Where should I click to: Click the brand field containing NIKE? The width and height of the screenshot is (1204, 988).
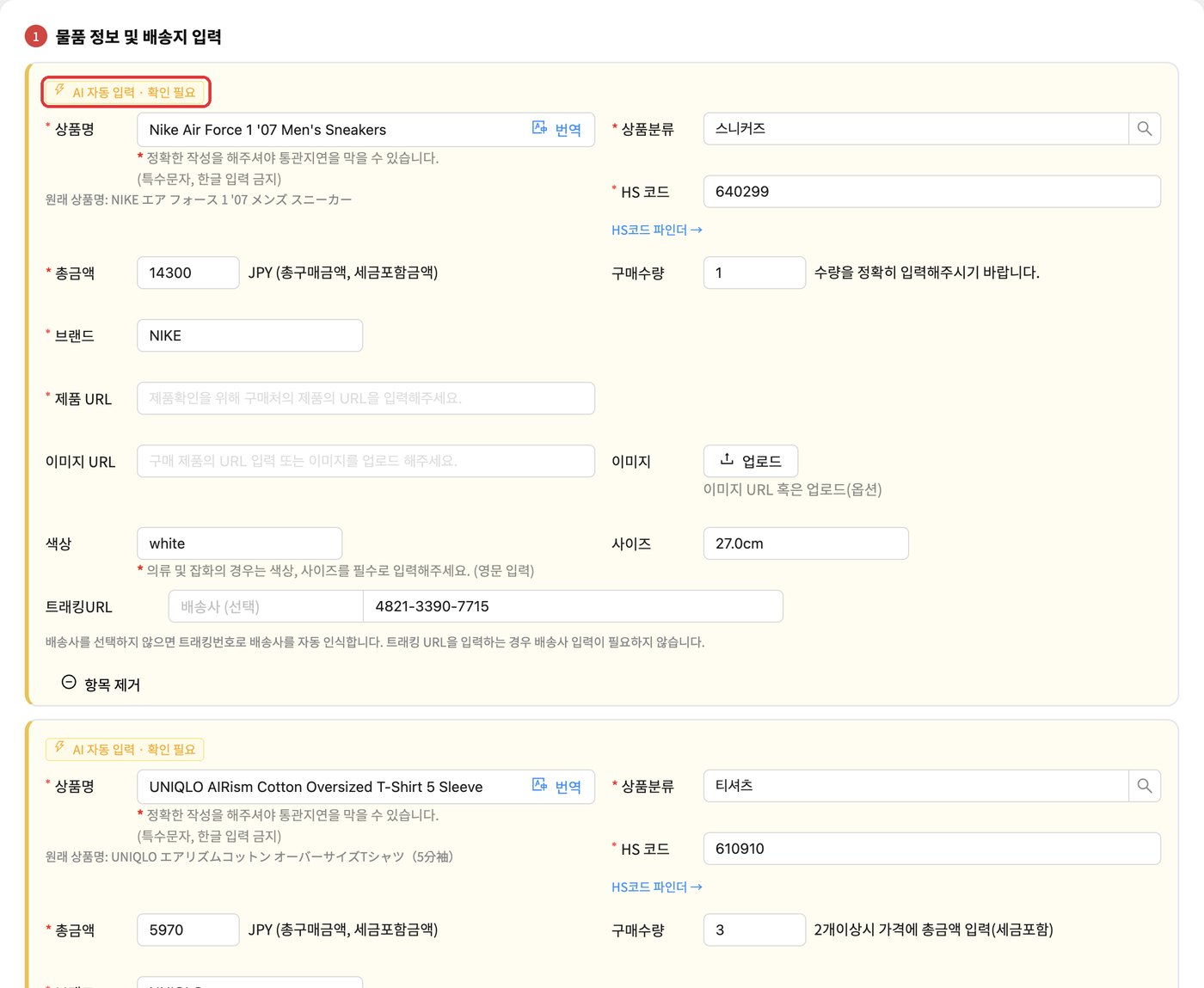pos(249,335)
